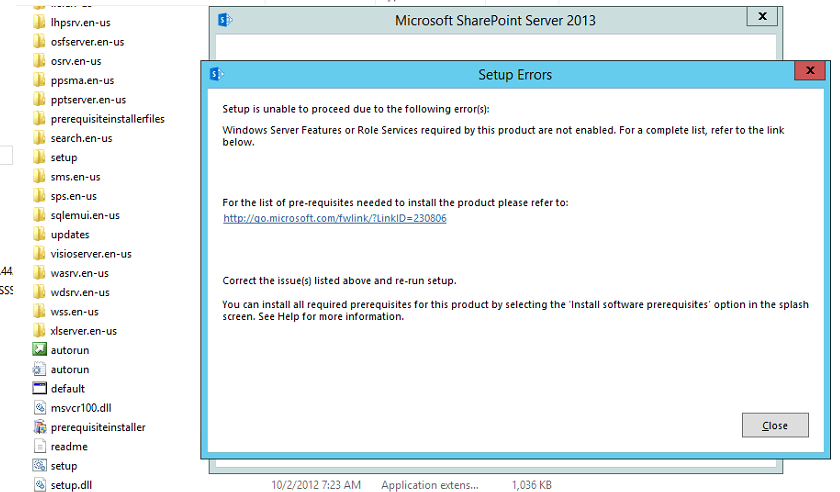Click the size '1,036 KB' cell
Image resolution: width=840 pixels, height=492 pixels.
pos(531,485)
